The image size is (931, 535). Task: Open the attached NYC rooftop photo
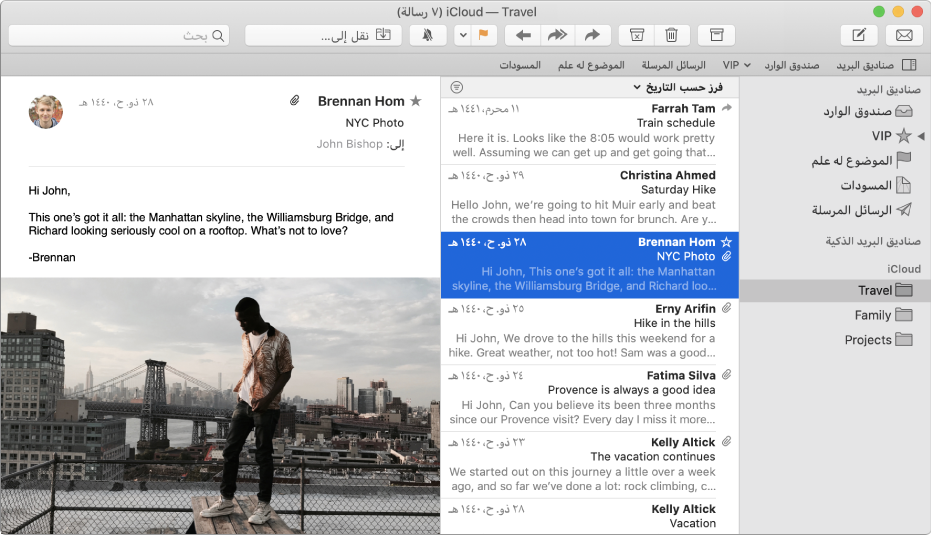(220, 406)
